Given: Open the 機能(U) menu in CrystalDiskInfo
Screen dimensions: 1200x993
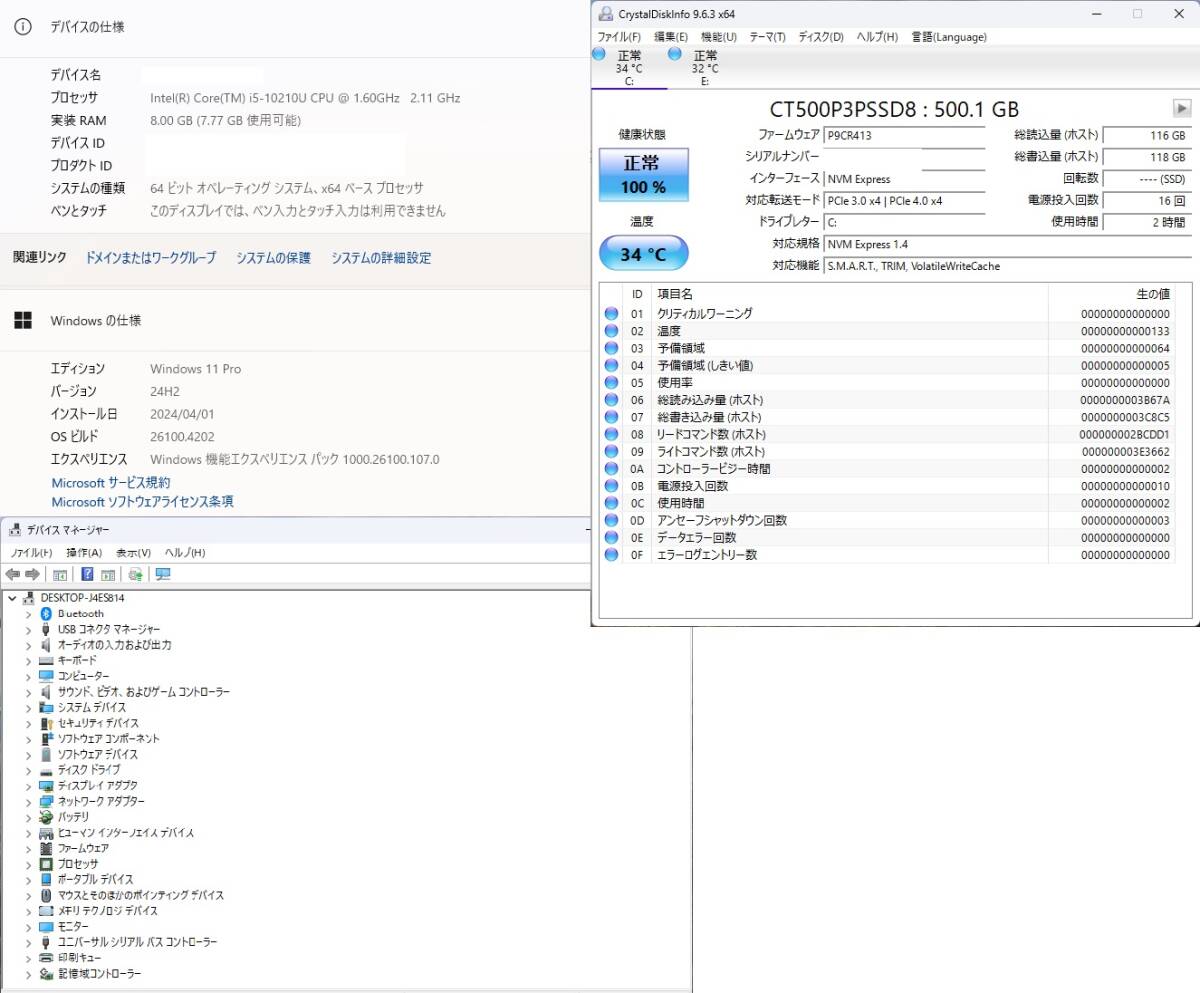Looking at the screenshot, I should click(x=719, y=37).
